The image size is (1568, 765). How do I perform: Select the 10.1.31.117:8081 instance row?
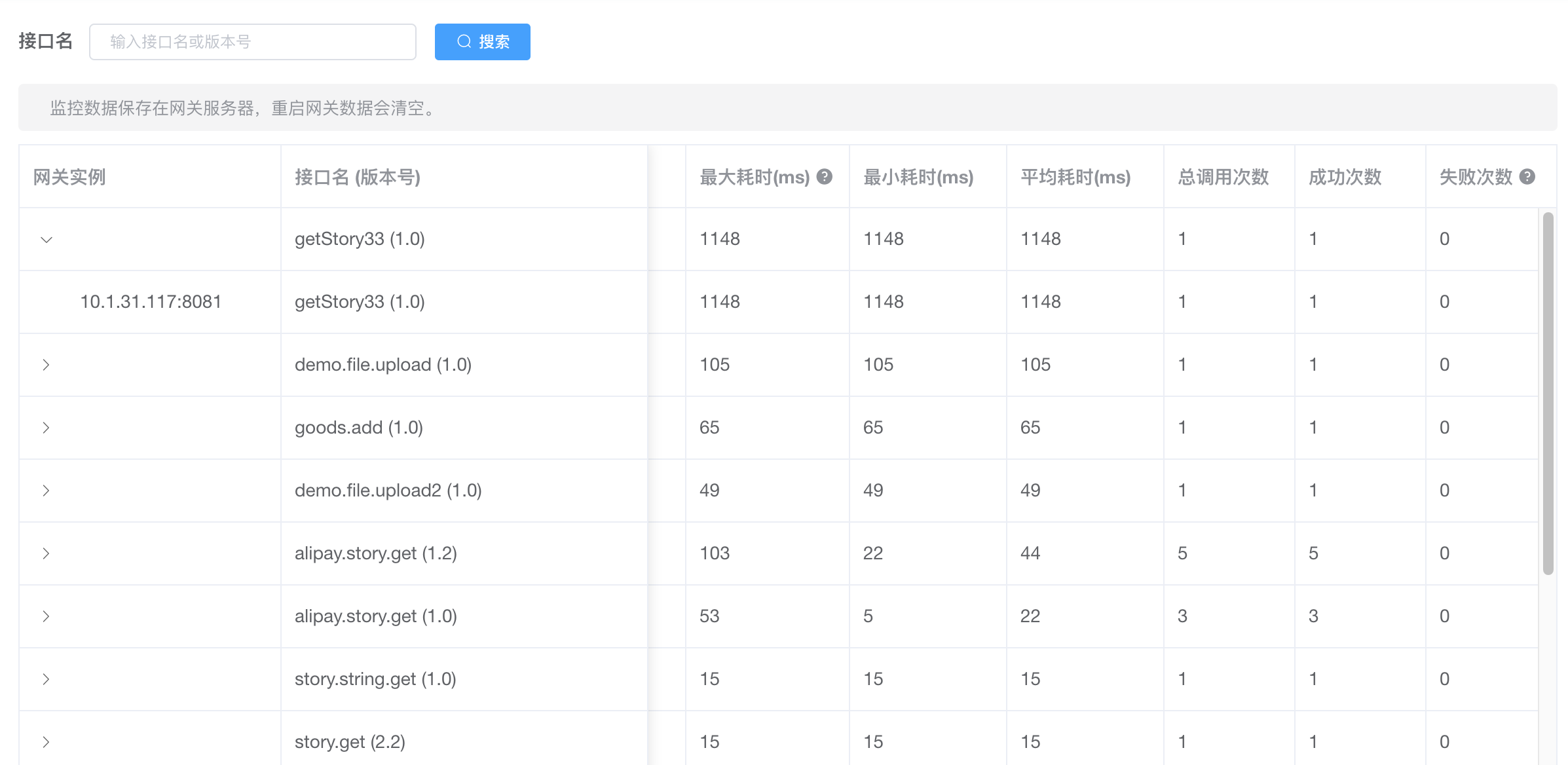pyautogui.click(x=151, y=302)
